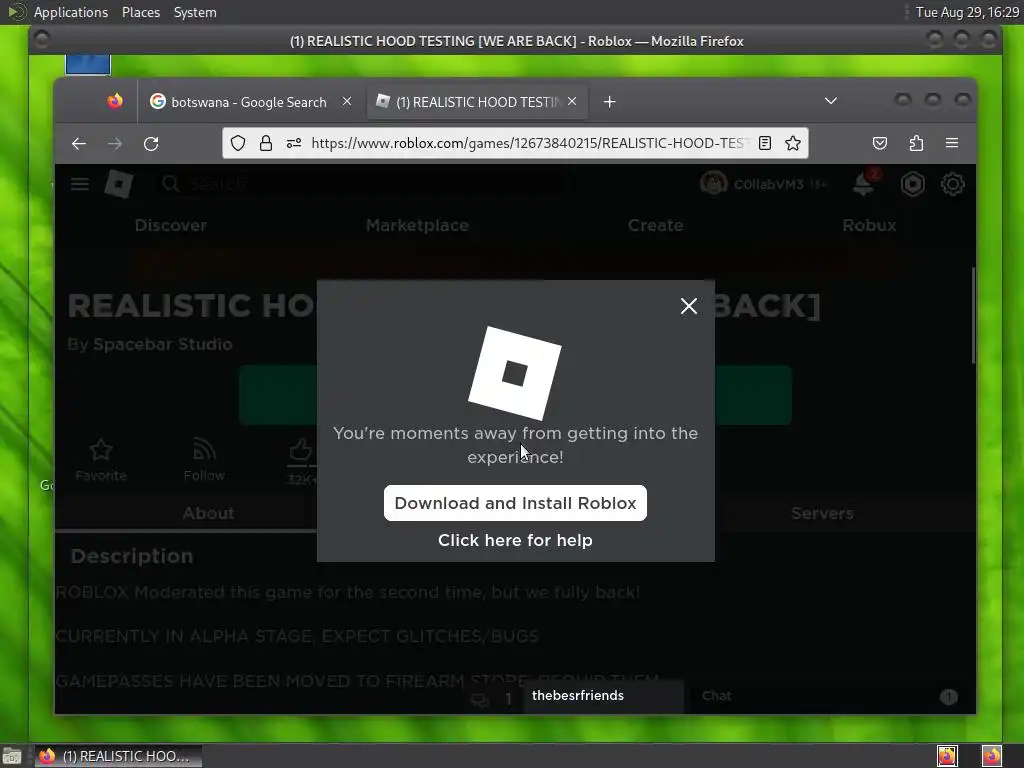Image resolution: width=1024 pixels, height=768 pixels.
Task: Click the forward navigation arrow
Action: coord(115,144)
